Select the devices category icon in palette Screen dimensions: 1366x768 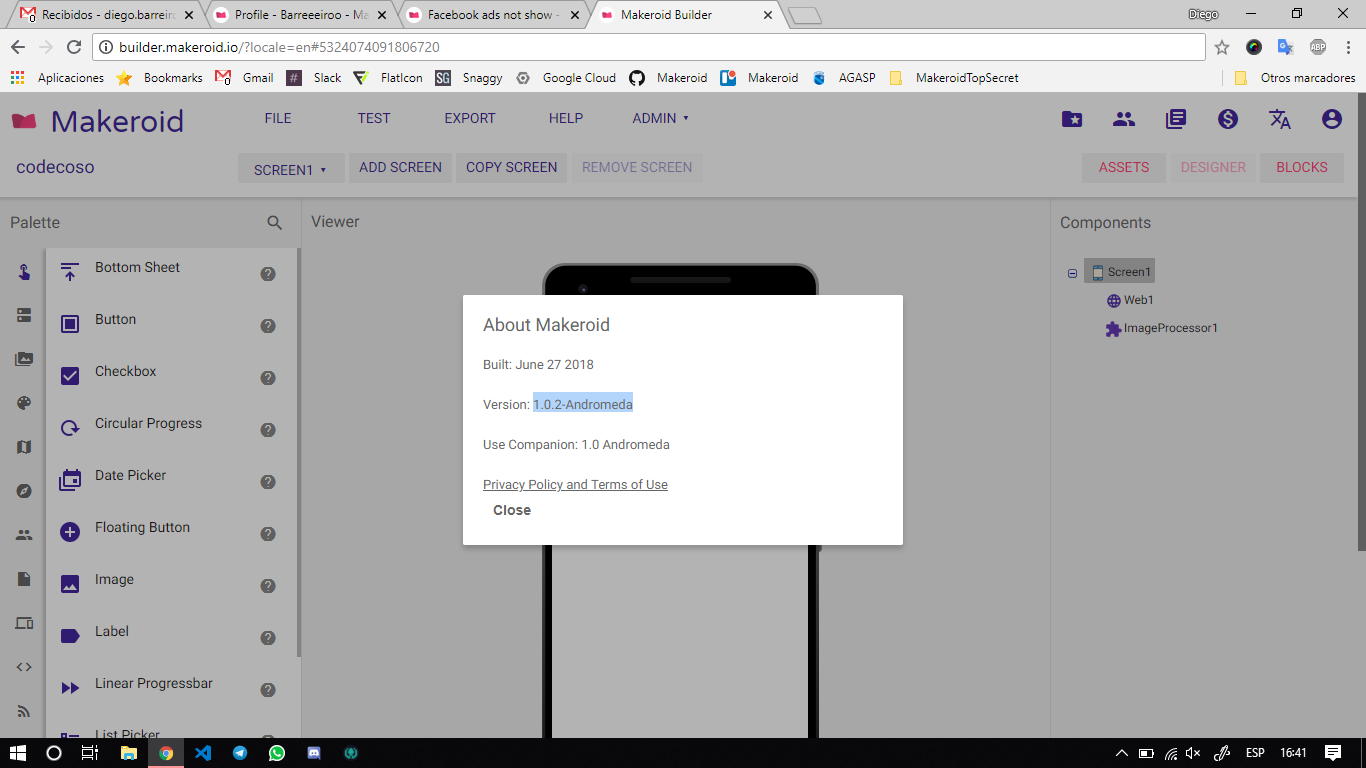click(x=24, y=624)
